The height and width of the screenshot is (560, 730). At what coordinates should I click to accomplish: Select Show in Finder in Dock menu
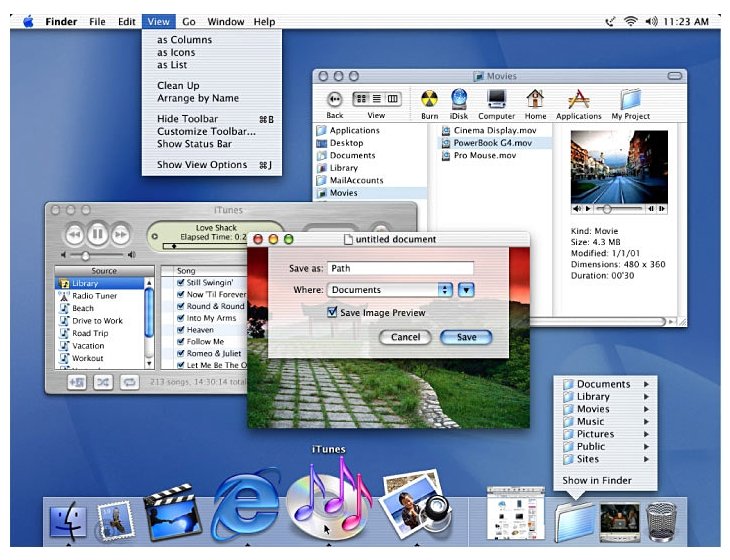coord(597,480)
